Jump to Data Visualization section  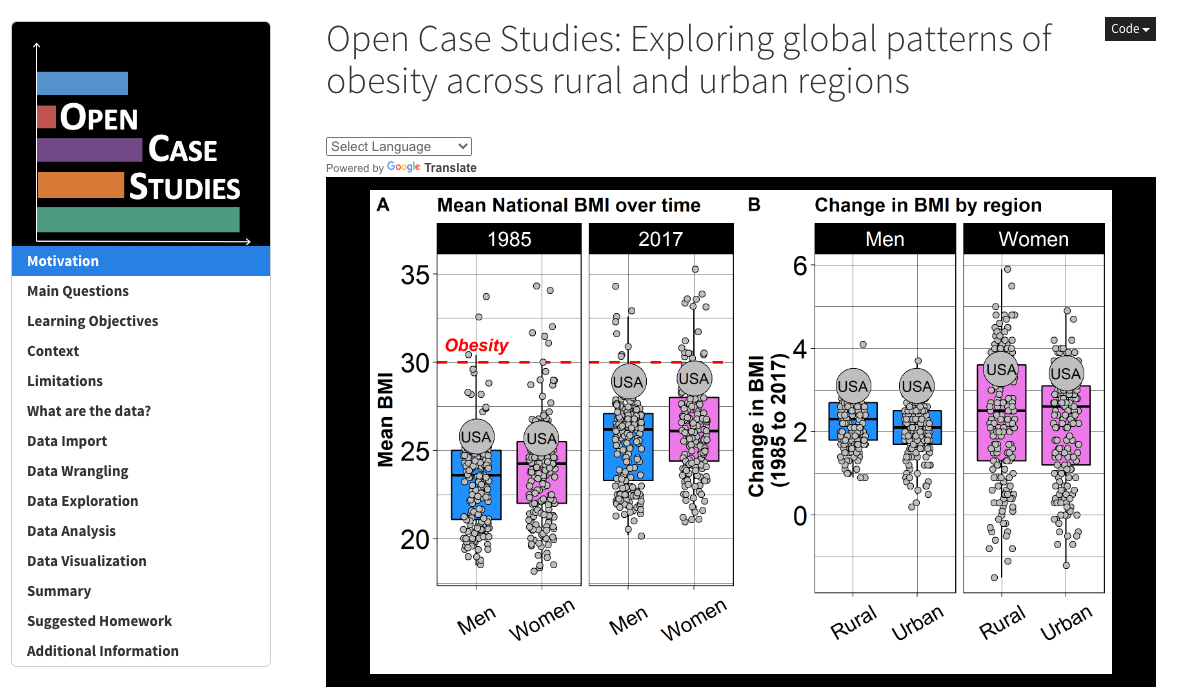pyautogui.click(x=141, y=561)
